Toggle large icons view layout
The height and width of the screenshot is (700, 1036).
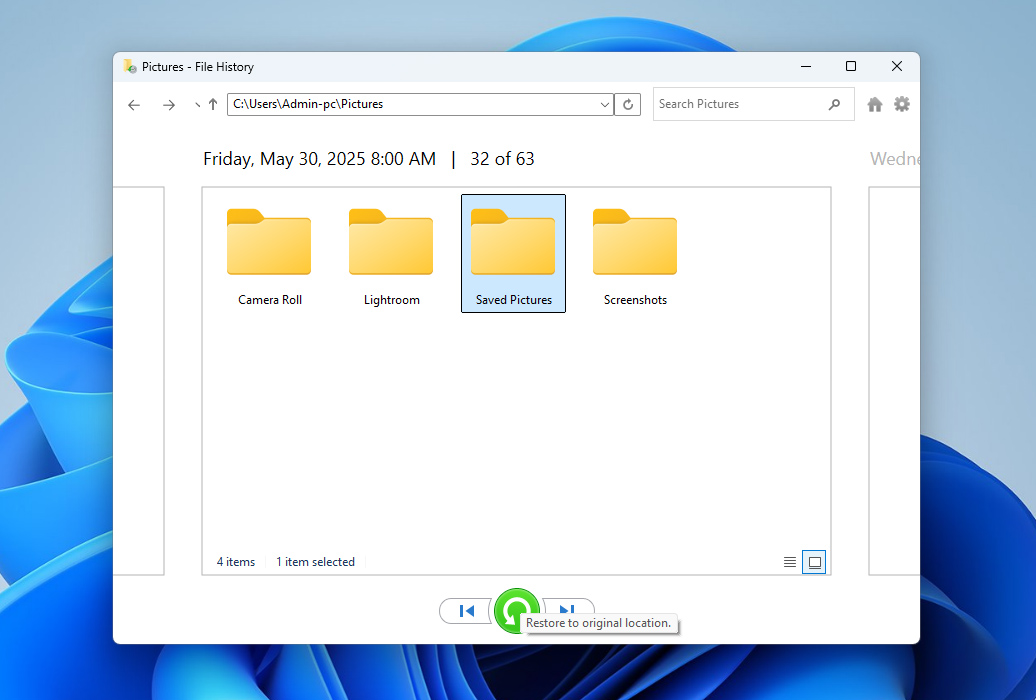pos(814,561)
